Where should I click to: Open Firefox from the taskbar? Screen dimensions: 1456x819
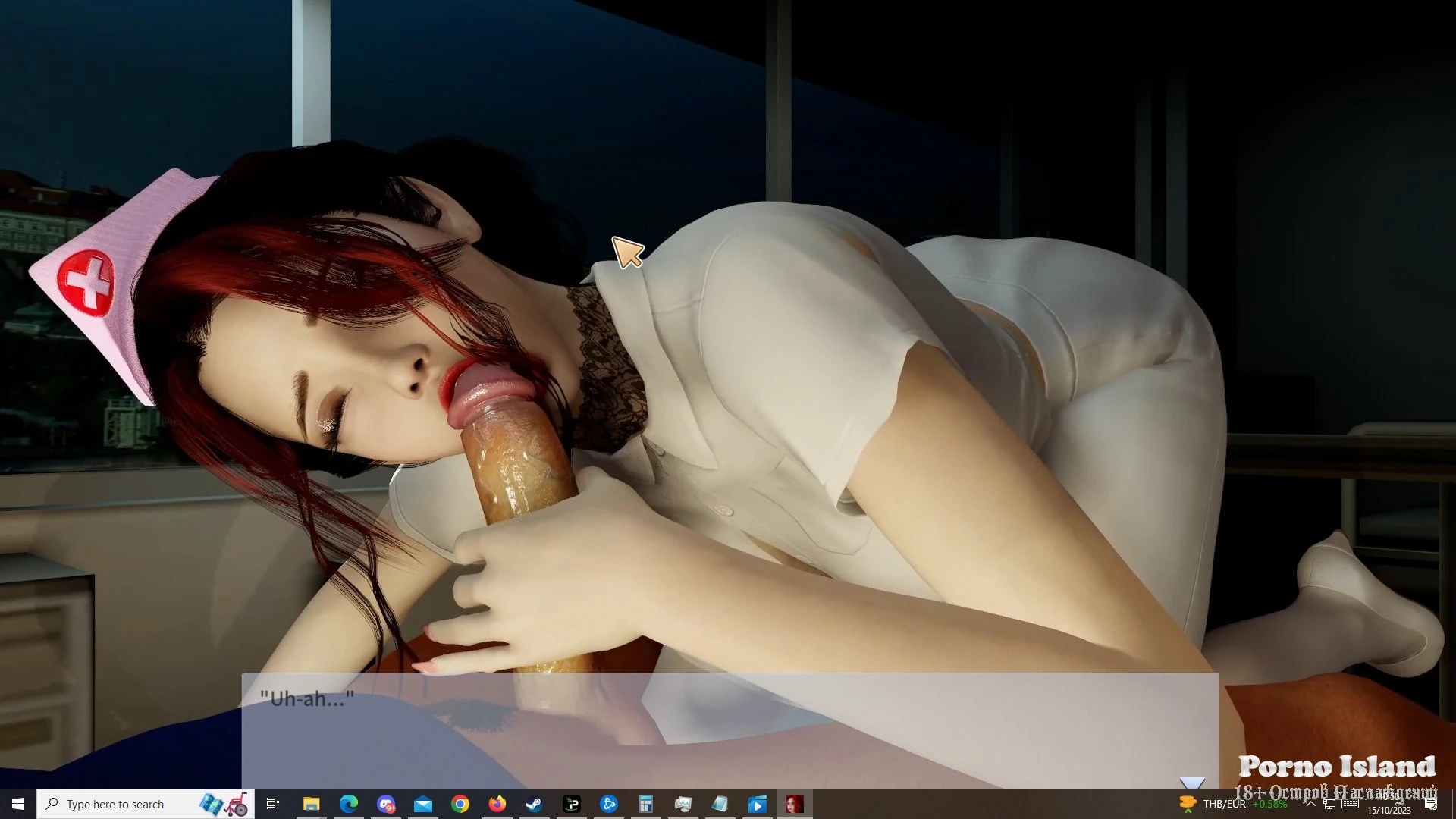click(497, 804)
